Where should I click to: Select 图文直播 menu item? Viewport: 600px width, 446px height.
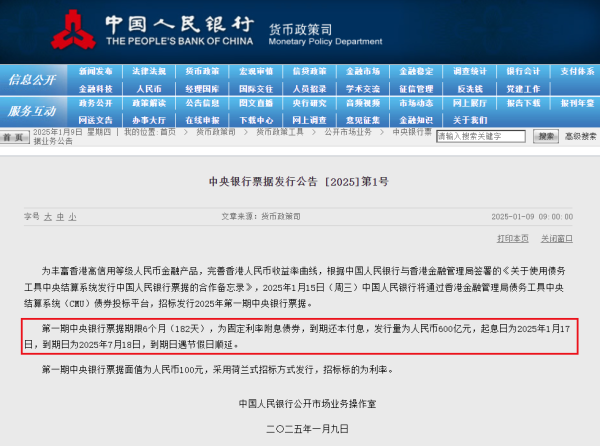(256, 103)
